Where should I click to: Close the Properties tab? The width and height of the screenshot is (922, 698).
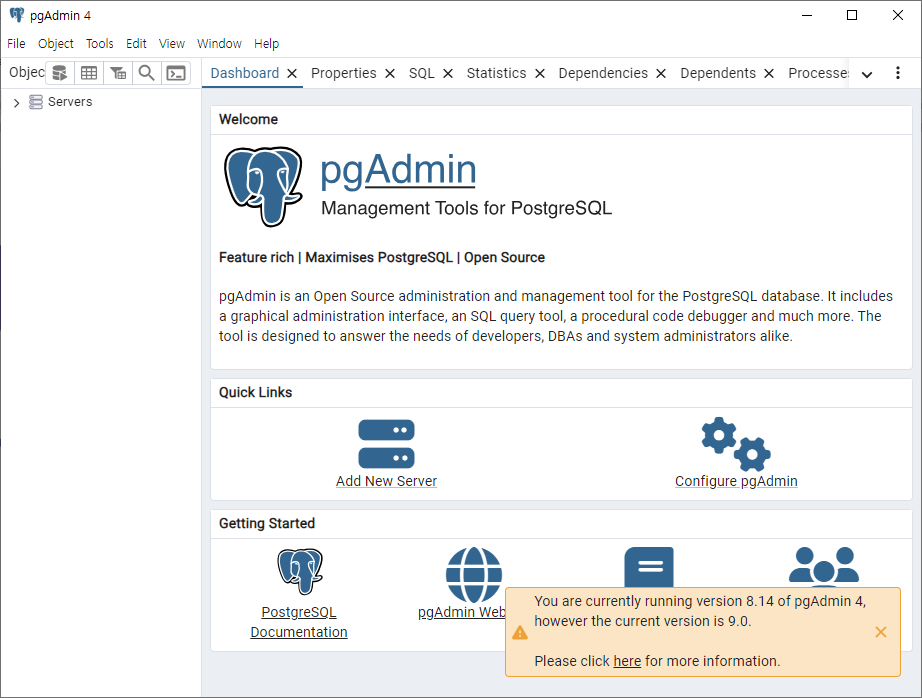[x=390, y=74]
